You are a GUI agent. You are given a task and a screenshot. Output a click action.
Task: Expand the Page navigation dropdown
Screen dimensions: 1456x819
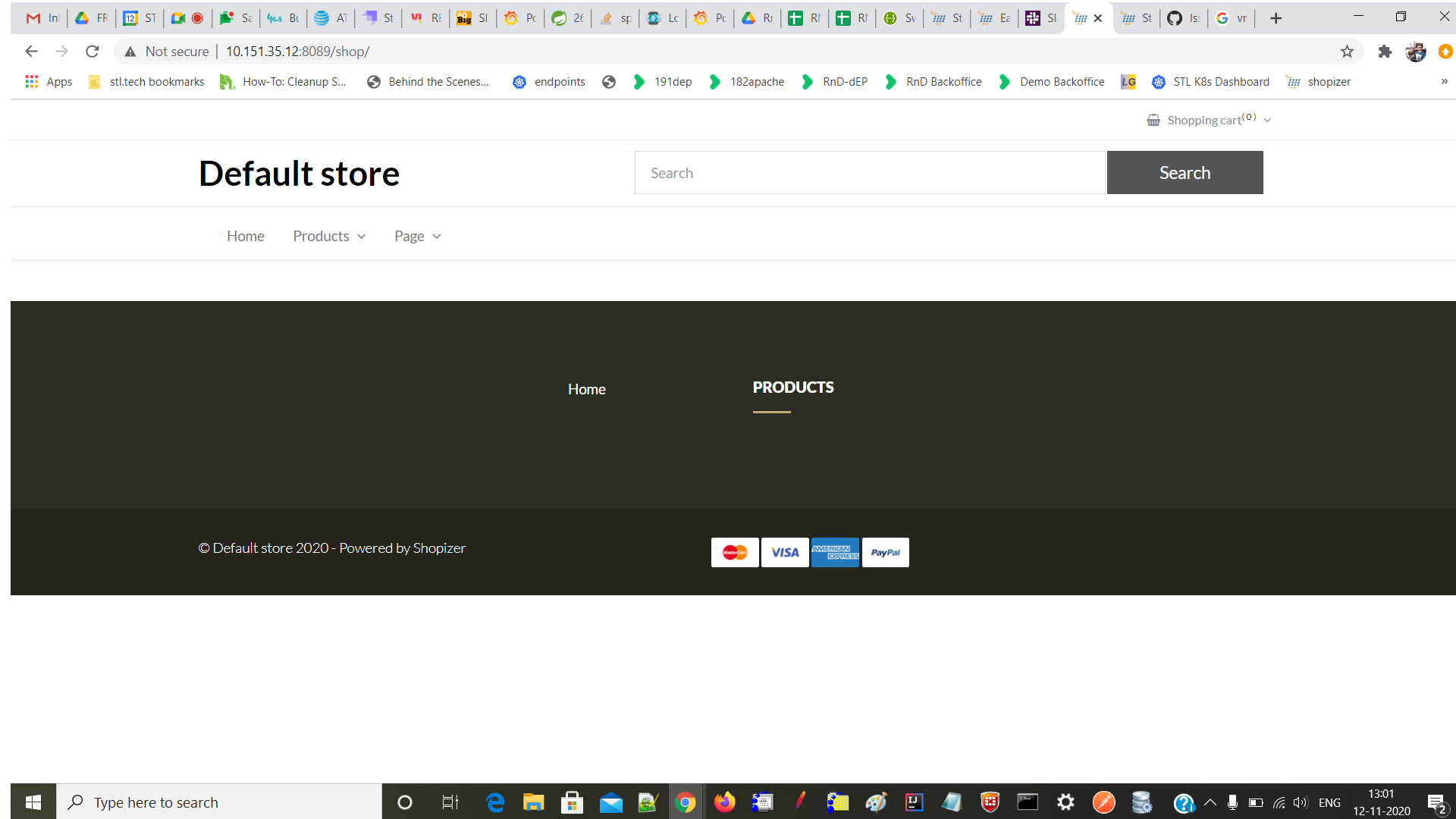(416, 236)
